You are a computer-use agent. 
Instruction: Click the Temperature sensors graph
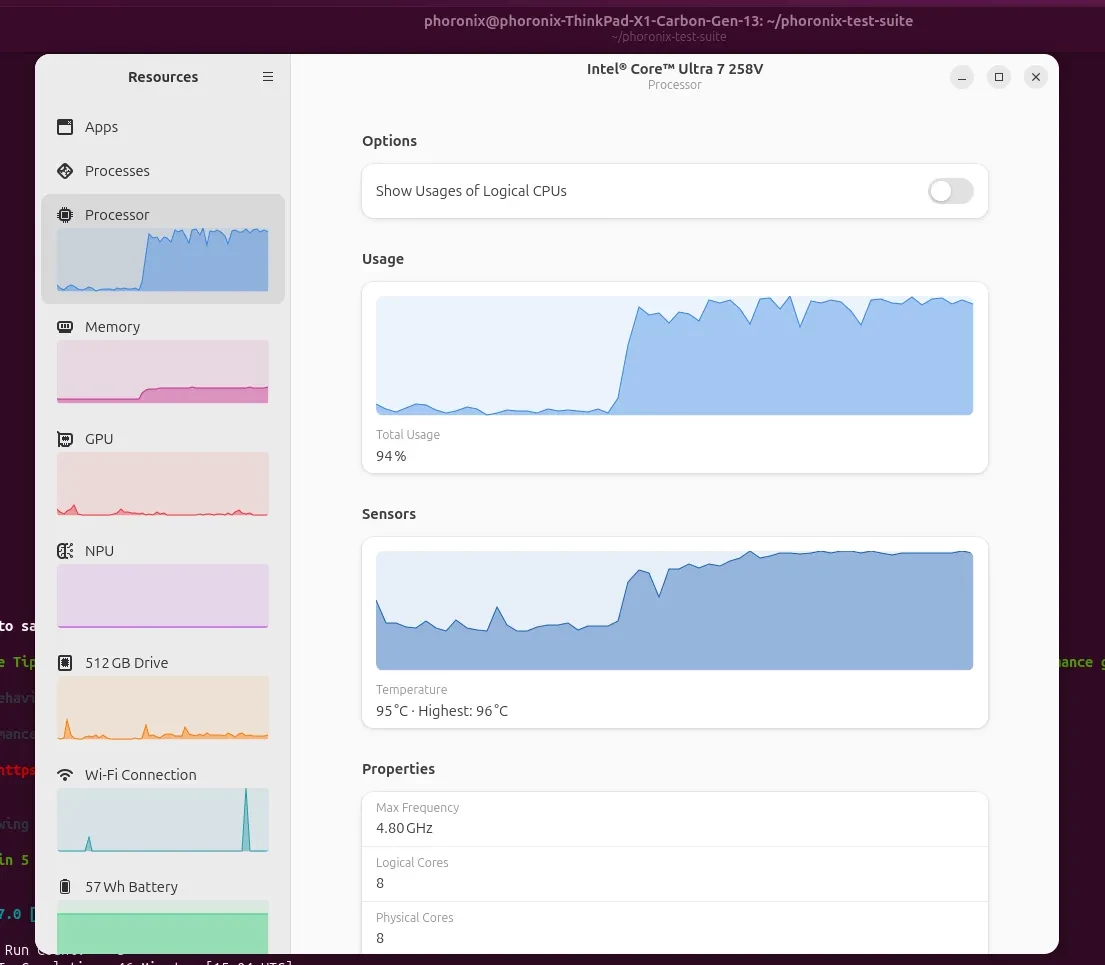coord(674,610)
